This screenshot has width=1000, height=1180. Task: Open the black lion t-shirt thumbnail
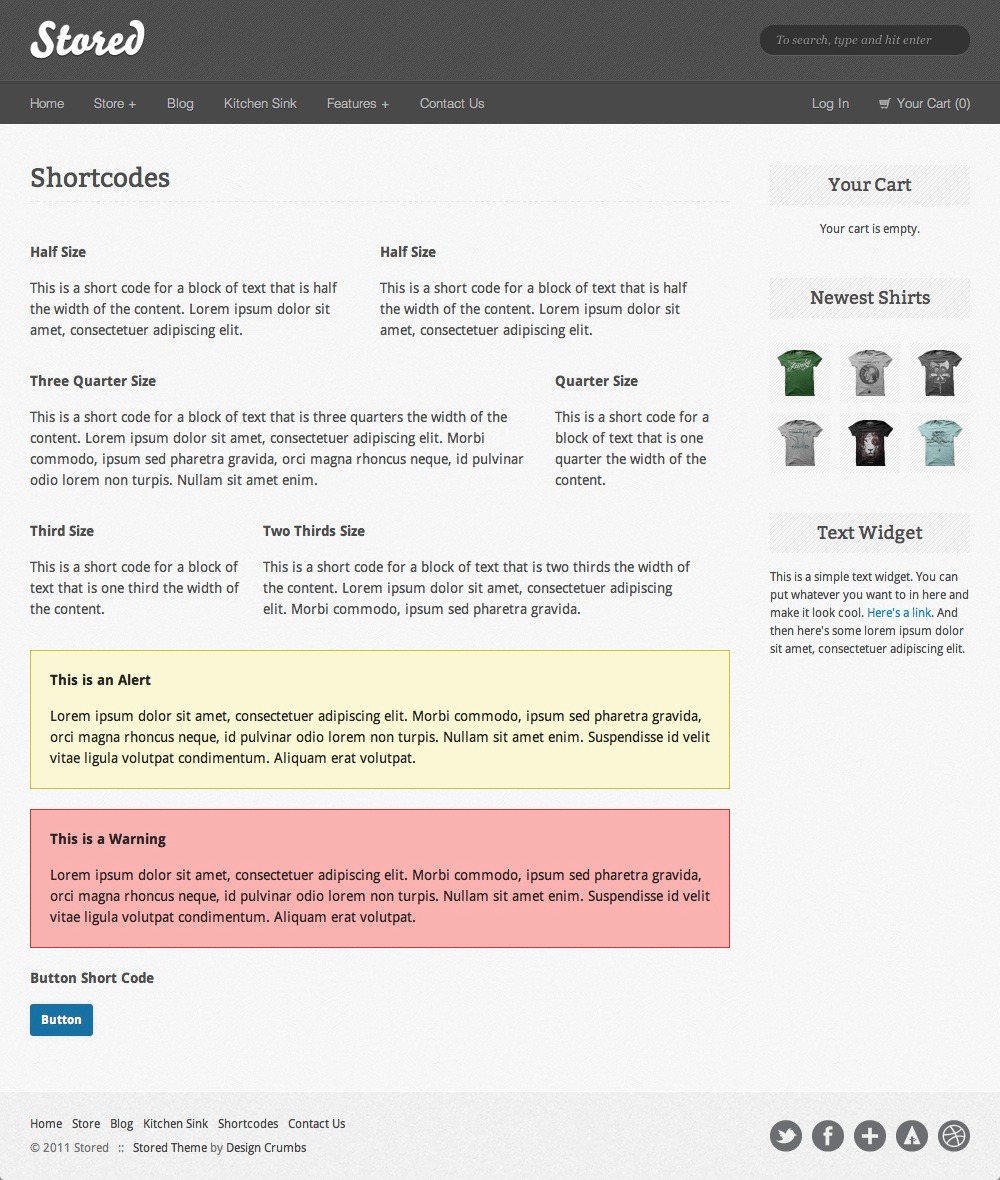pos(870,442)
